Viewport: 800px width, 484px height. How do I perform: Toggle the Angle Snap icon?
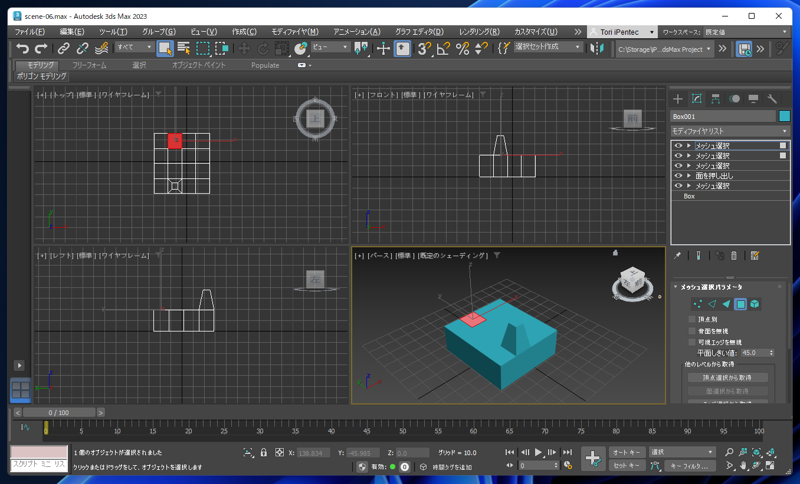pyautogui.click(x=443, y=48)
